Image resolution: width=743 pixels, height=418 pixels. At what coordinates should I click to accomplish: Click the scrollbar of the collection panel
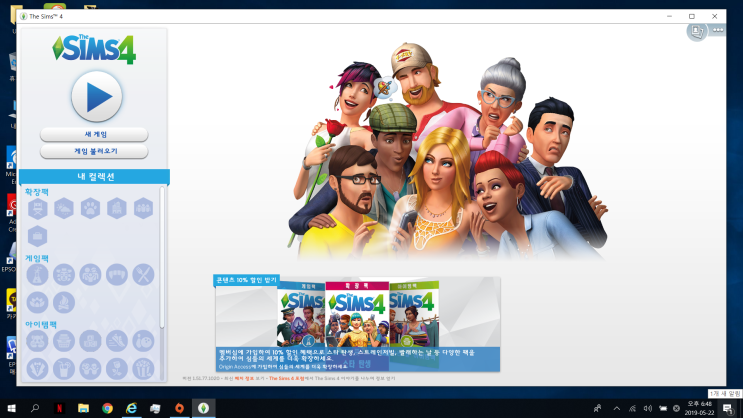(x=162, y=258)
